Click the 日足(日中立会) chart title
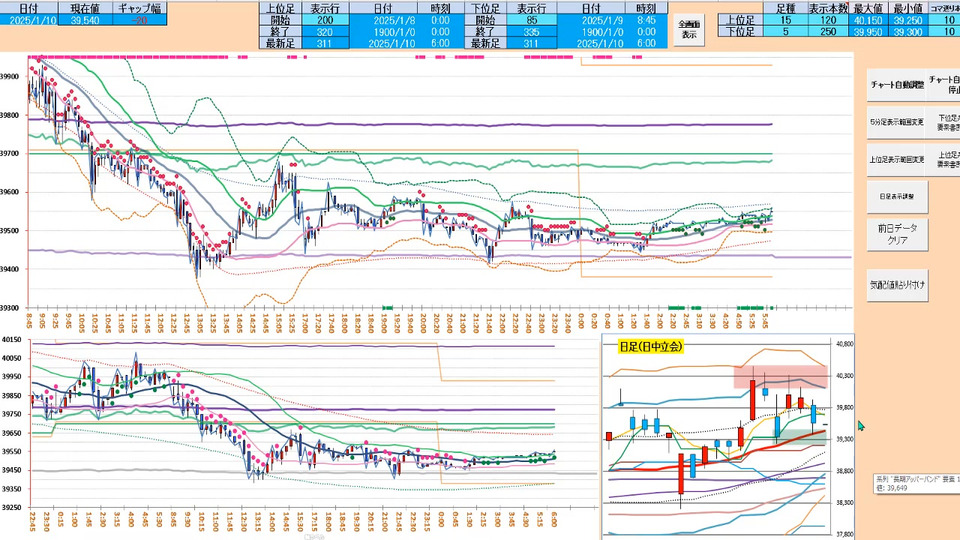960x540 pixels. pyautogui.click(x=650, y=346)
